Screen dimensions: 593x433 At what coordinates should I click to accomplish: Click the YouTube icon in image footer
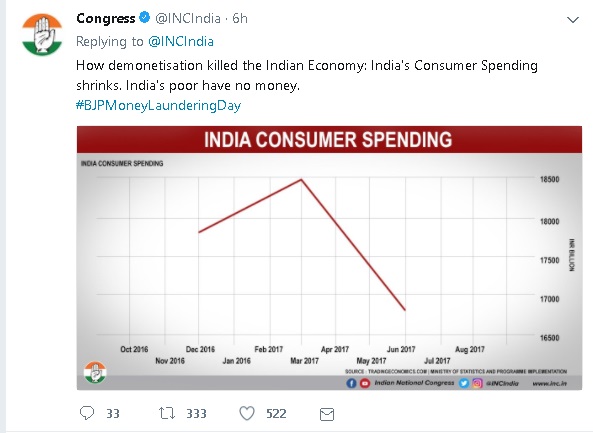(365, 383)
